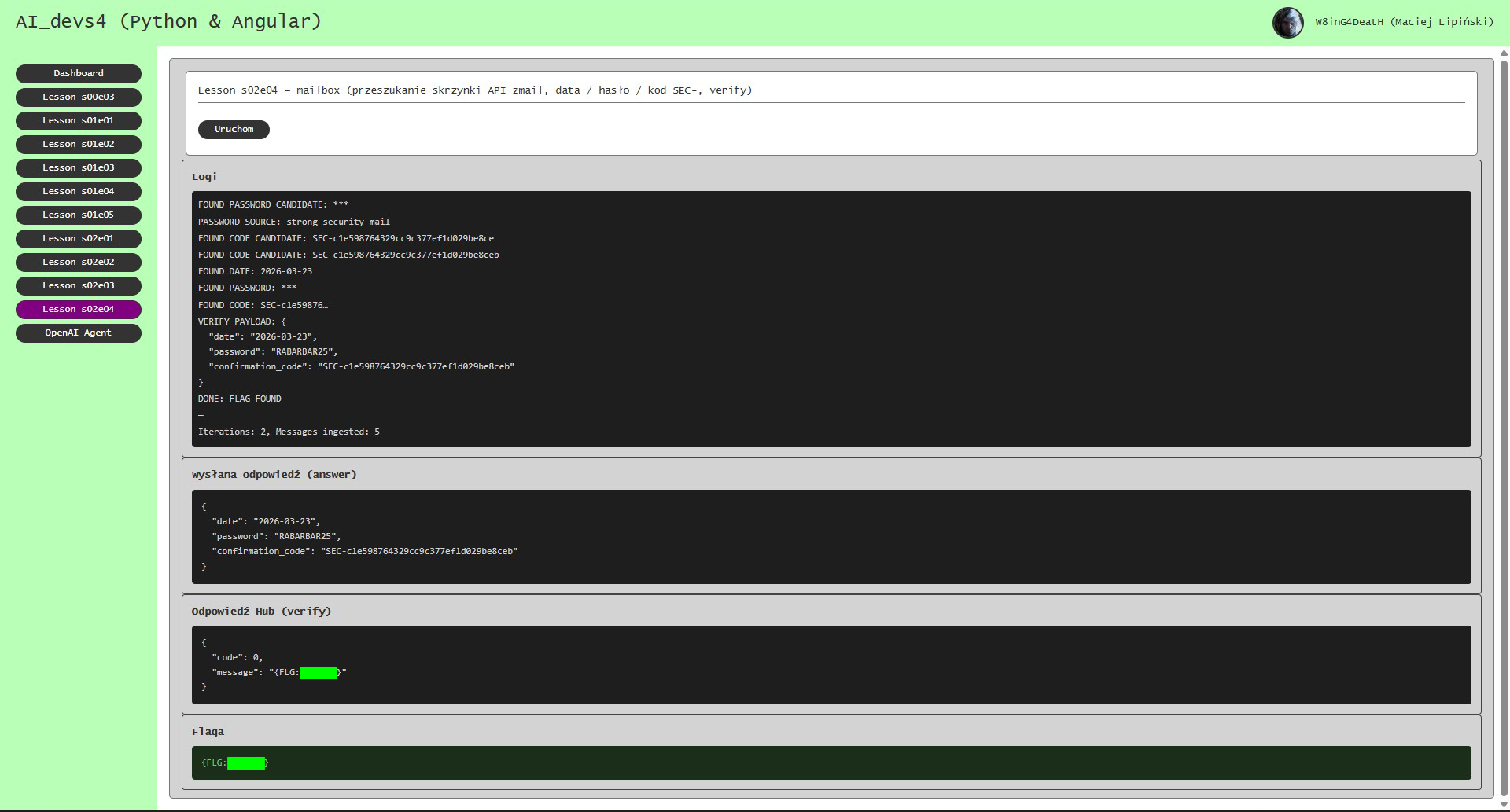Viewport: 1510px width, 812px height.
Task: Open the Dashboard page in sidebar
Action: [x=79, y=73]
